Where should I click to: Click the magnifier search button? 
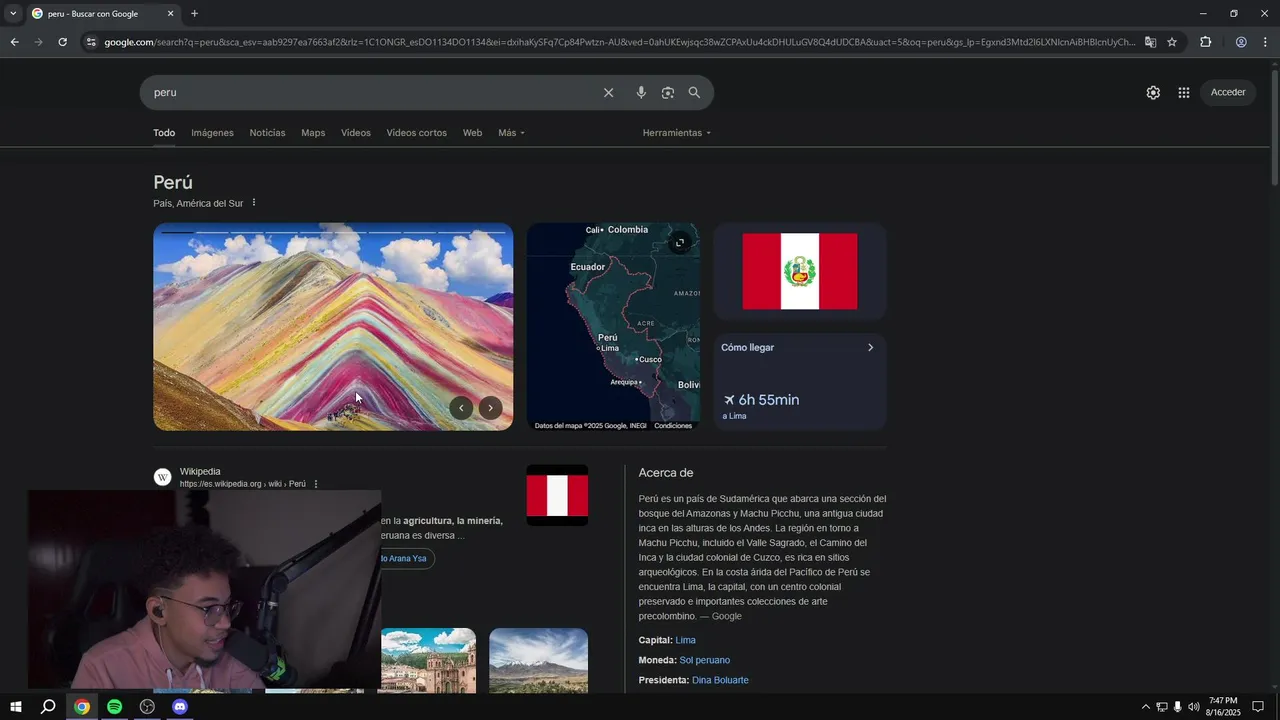pos(694,93)
